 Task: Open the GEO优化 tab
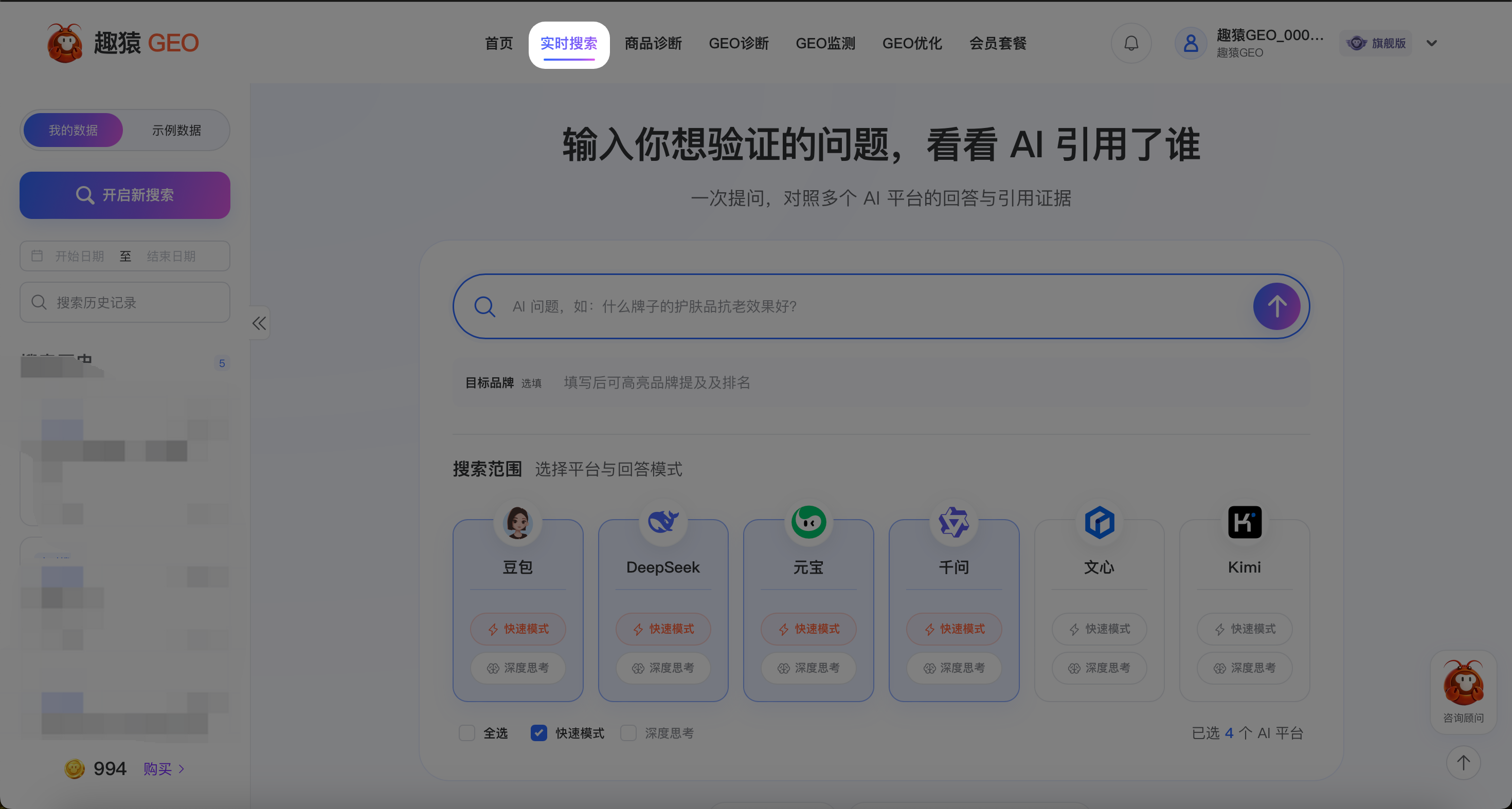click(x=912, y=43)
